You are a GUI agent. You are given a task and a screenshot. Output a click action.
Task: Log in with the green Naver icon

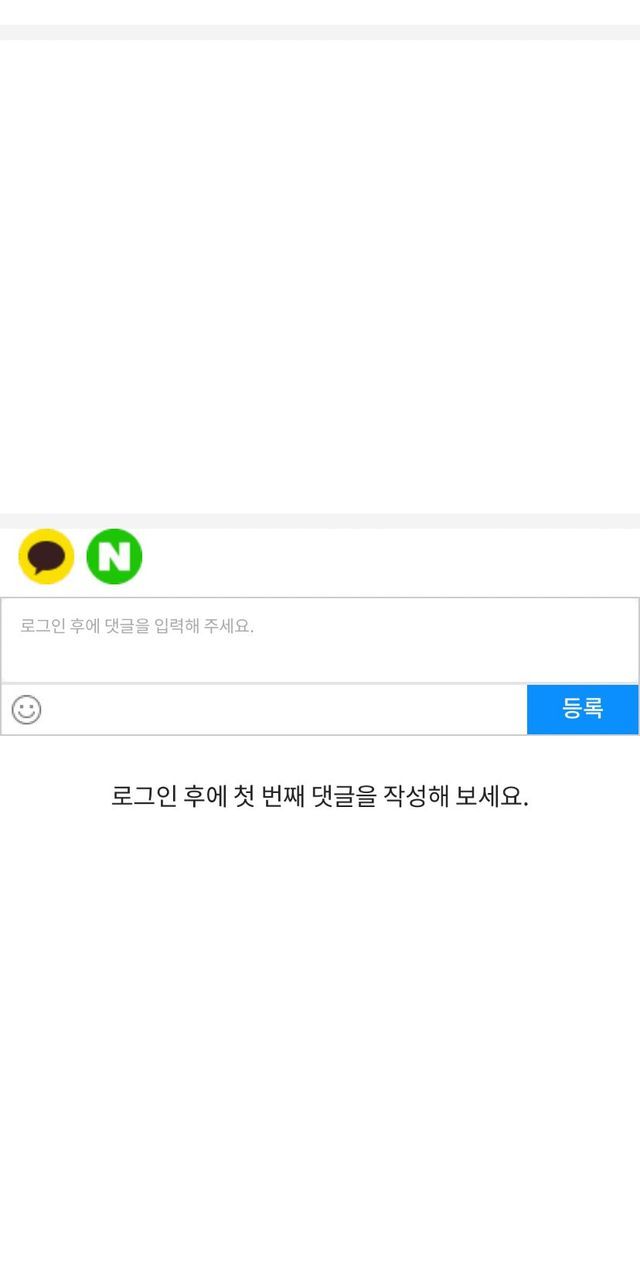coord(114,556)
